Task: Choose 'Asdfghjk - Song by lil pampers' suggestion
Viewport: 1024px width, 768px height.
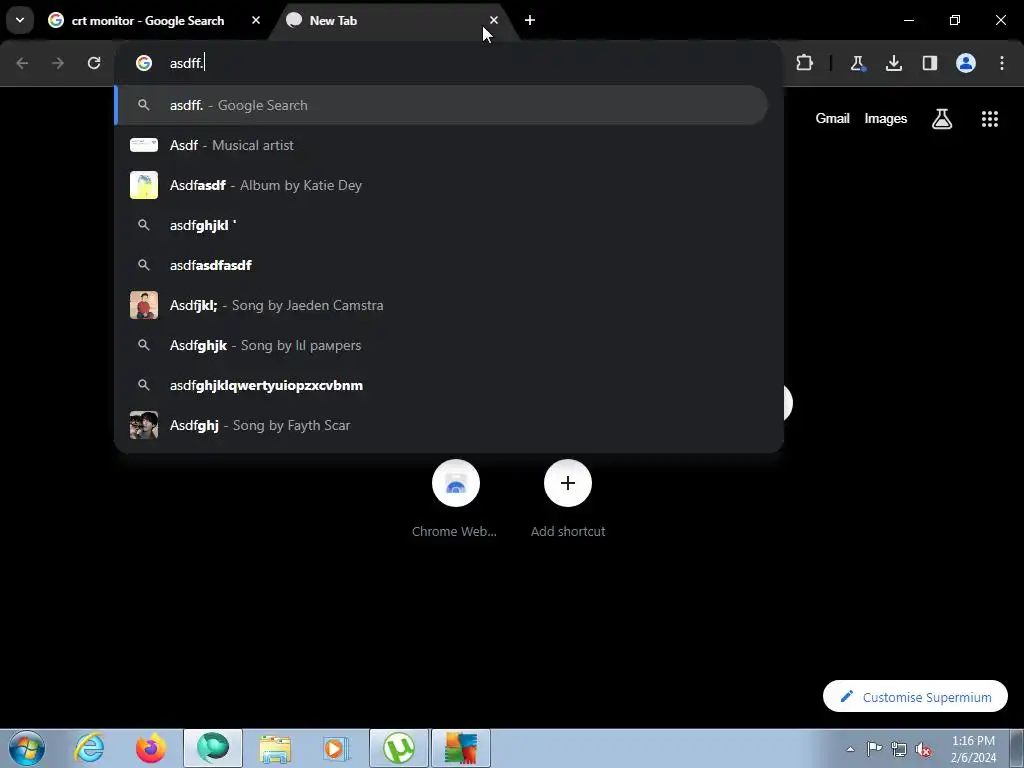Action: [441, 345]
